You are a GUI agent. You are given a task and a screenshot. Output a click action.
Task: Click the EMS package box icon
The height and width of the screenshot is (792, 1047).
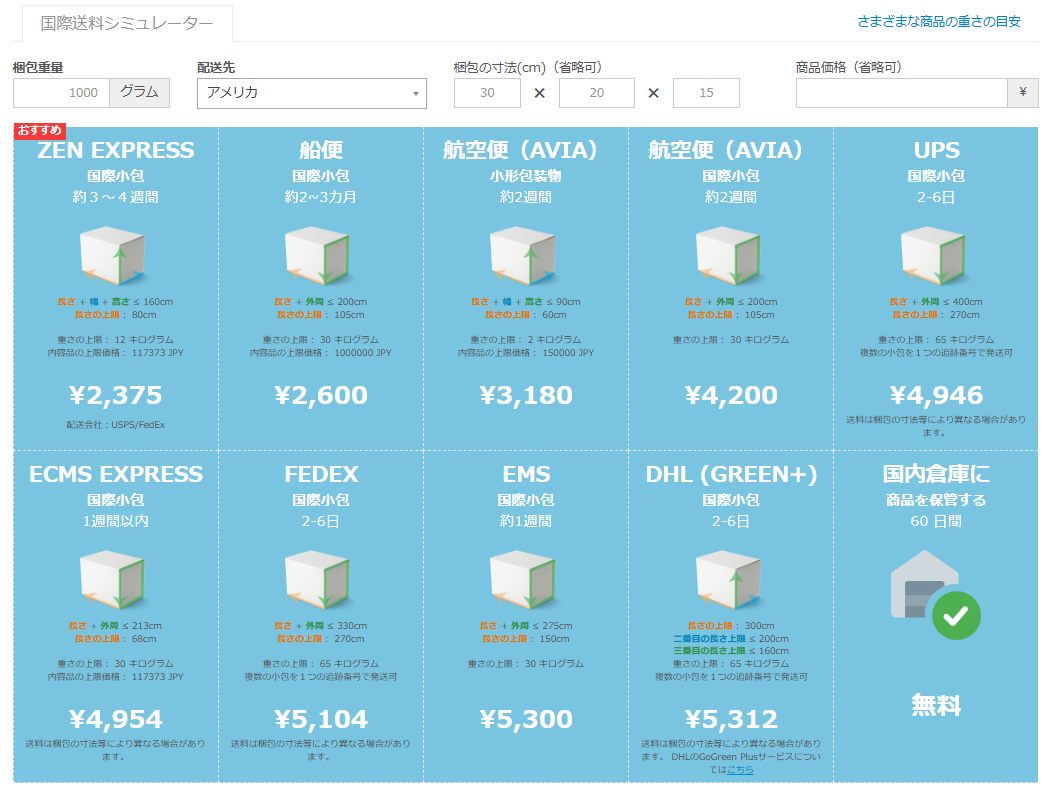pyautogui.click(x=524, y=580)
